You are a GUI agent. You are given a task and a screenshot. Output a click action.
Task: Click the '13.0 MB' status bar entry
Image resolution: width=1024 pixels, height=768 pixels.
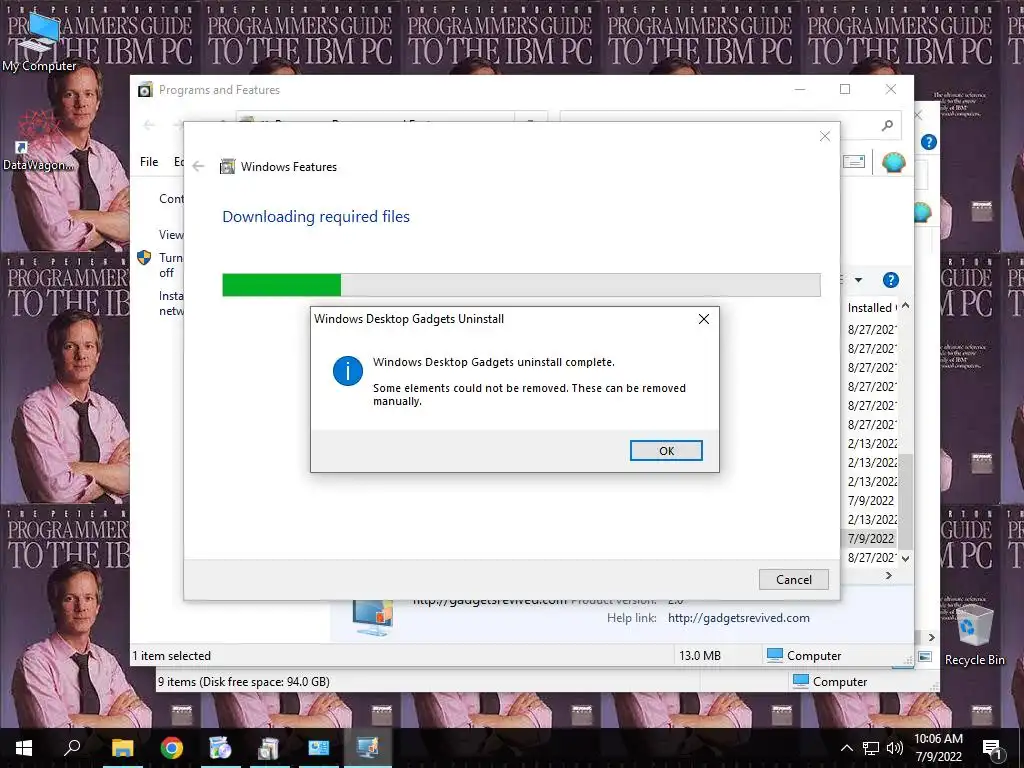699,656
